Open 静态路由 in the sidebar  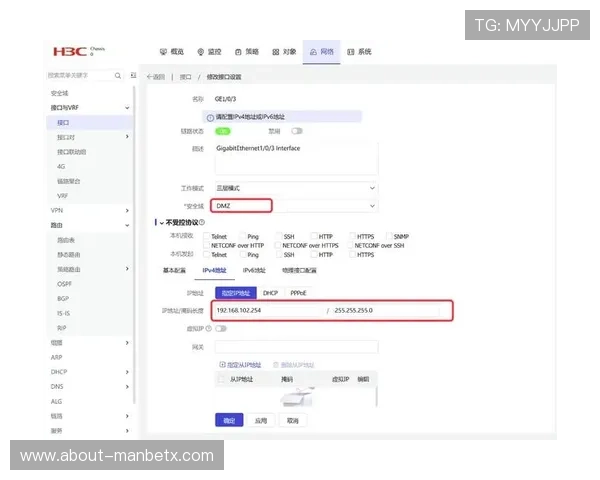point(69,255)
